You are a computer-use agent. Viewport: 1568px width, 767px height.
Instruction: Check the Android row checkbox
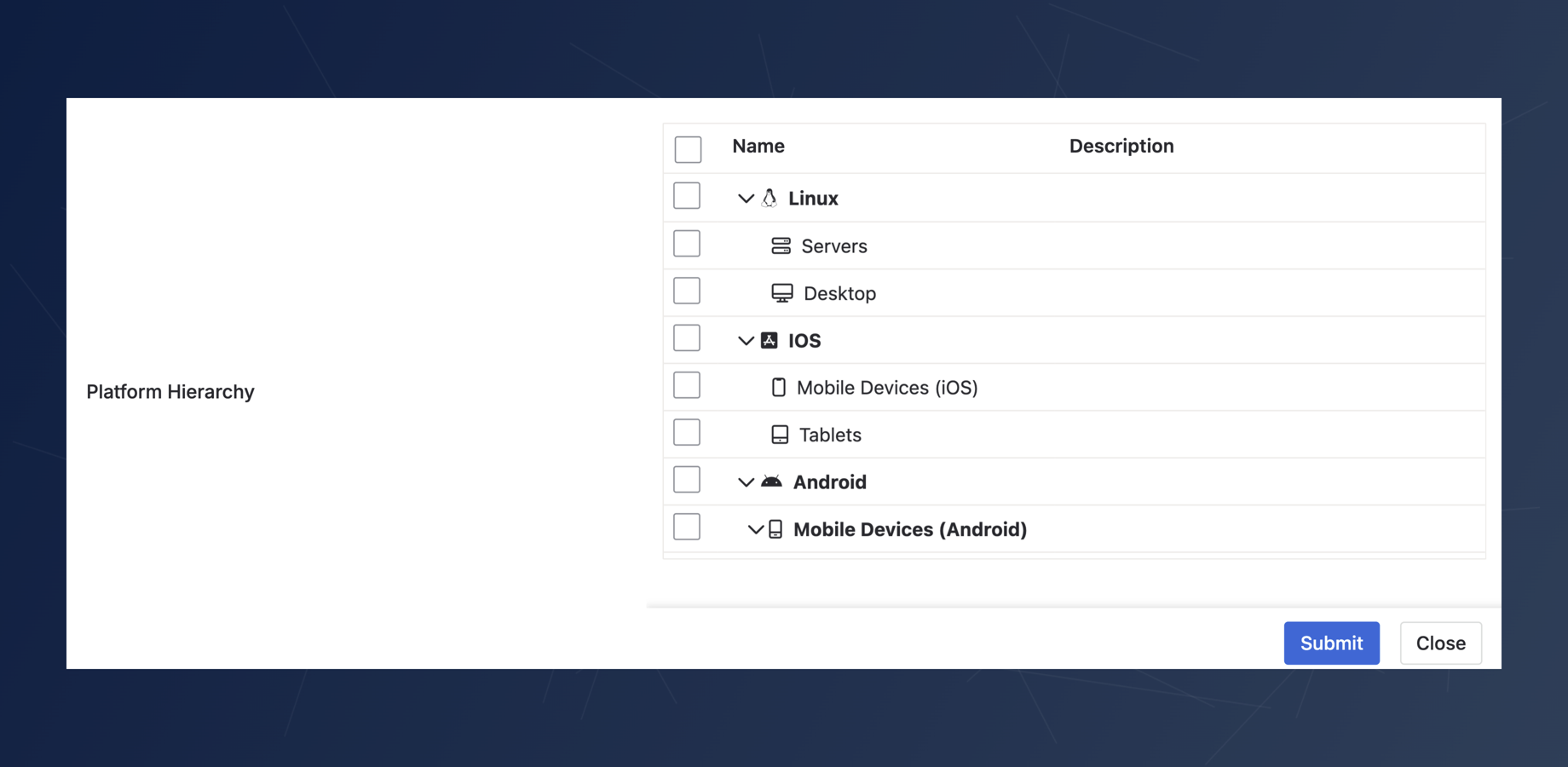click(686, 479)
